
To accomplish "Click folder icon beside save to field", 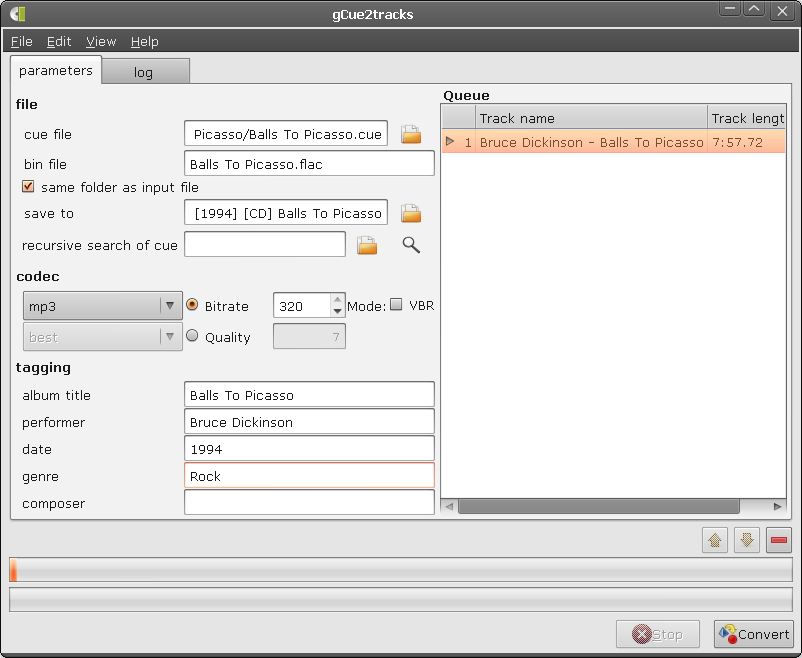I will [411, 213].
